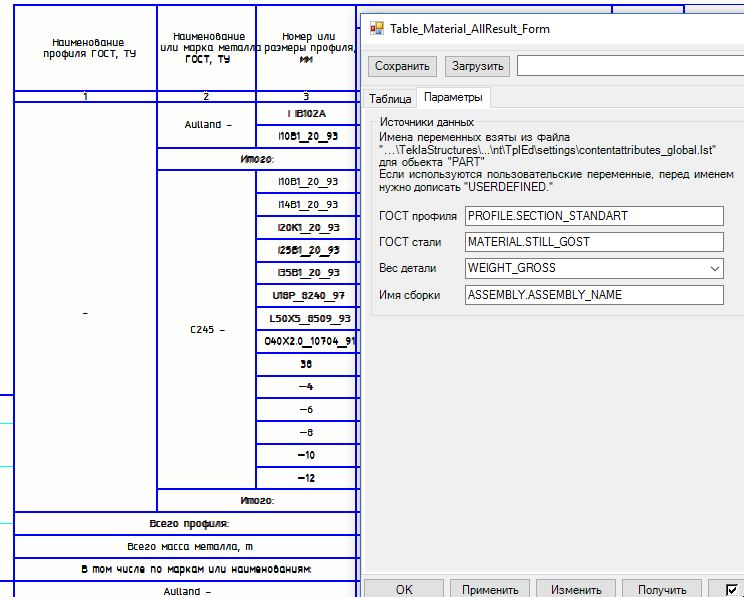Click the Получить button

click(662, 590)
